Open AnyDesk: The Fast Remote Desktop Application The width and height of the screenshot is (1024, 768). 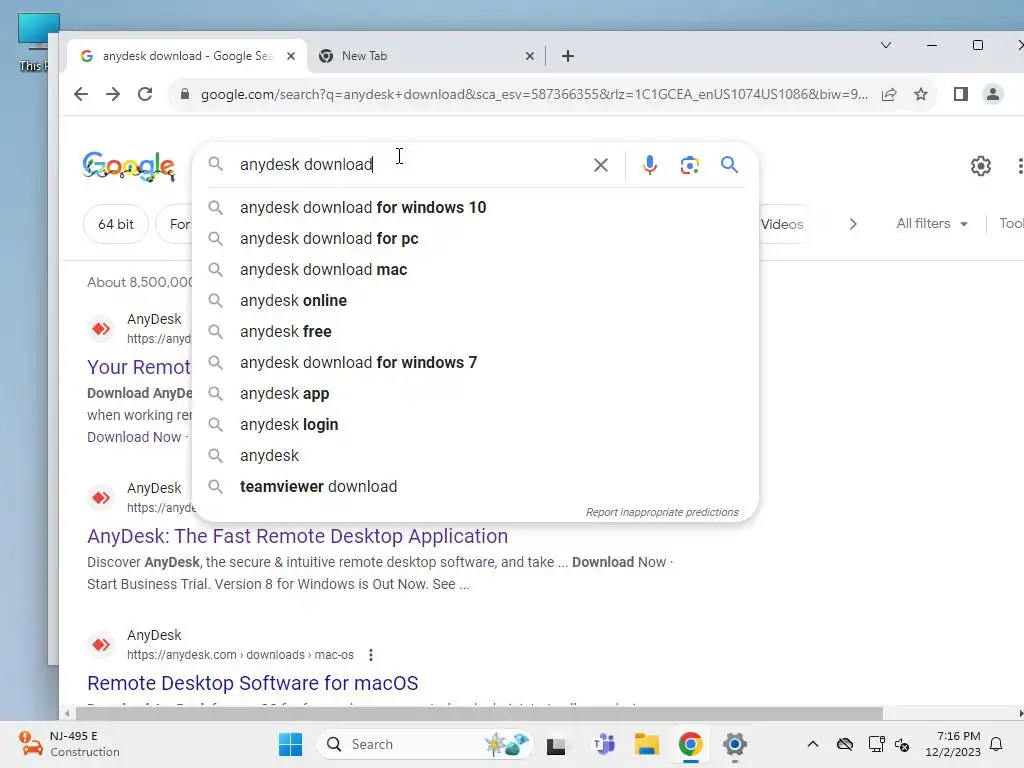pyautogui.click(x=297, y=536)
